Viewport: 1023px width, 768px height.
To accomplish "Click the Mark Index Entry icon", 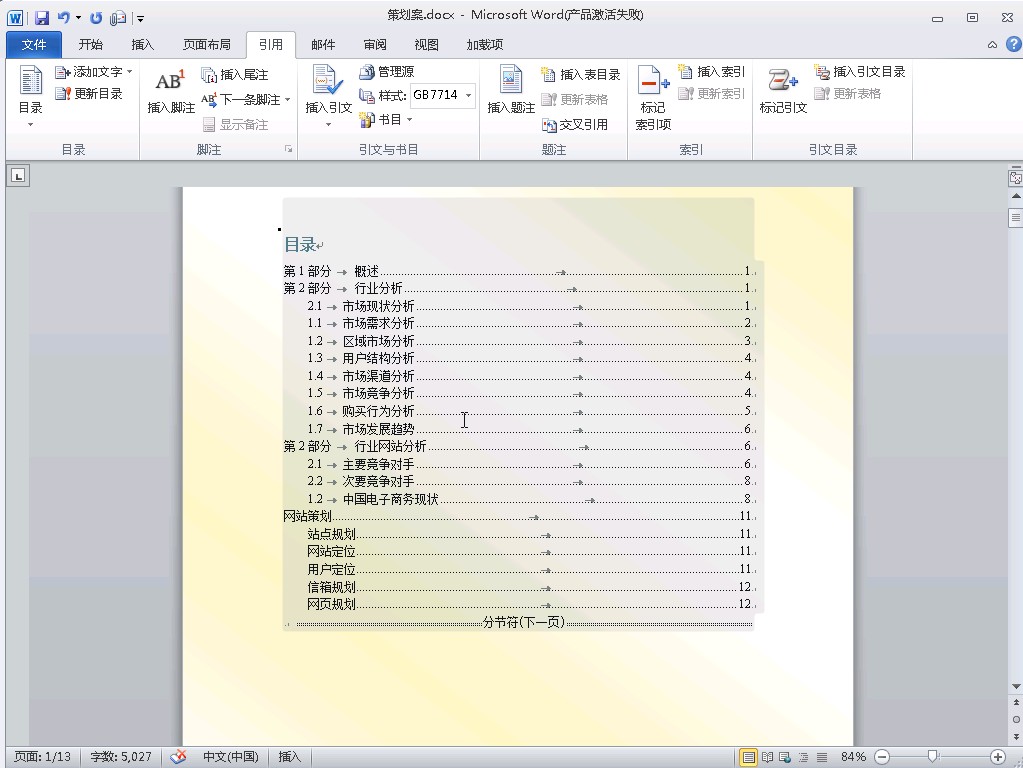I will pyautogui.click(x=653, y=82).
